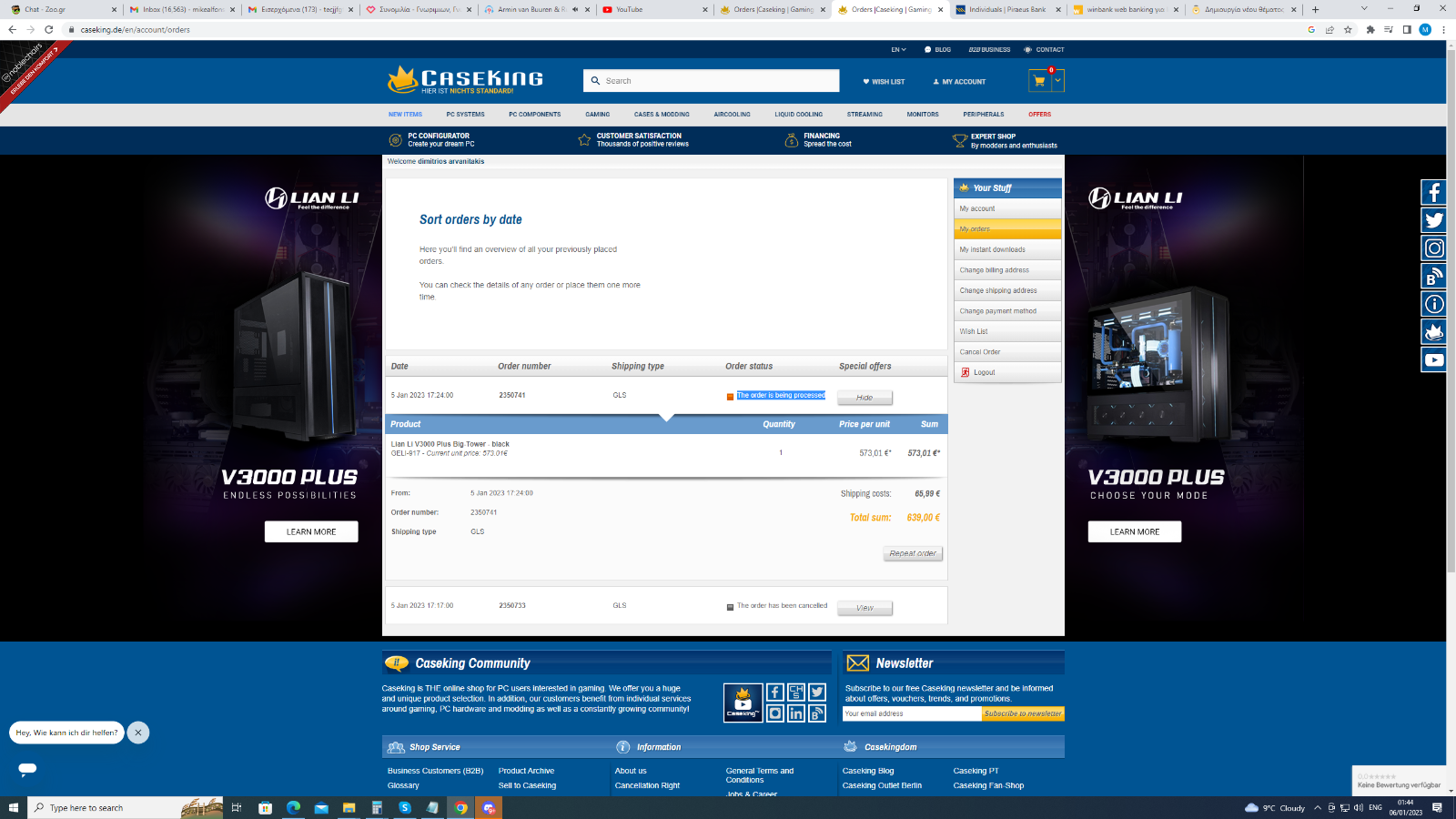Click LEARN MORE on left banner
Image resolution: width=1456 pixels, height=819 pixels.
pos(311,531)
